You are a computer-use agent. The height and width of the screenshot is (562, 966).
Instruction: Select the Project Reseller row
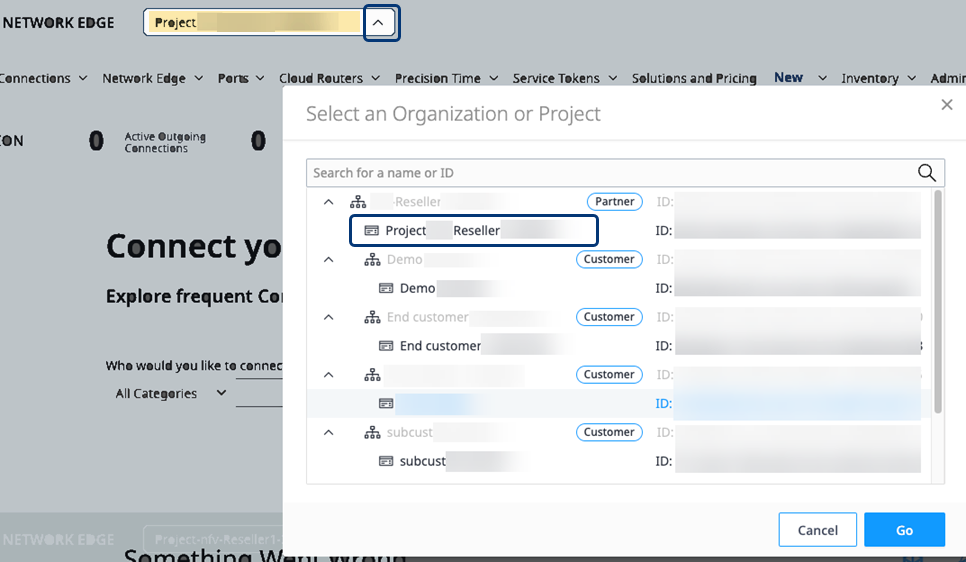[474, 230]
